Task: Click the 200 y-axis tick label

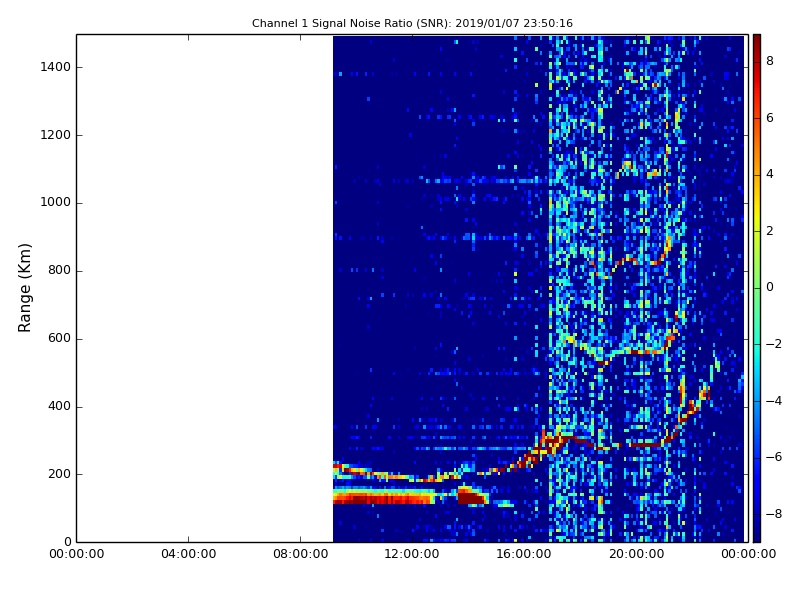Action: [59, 474]
